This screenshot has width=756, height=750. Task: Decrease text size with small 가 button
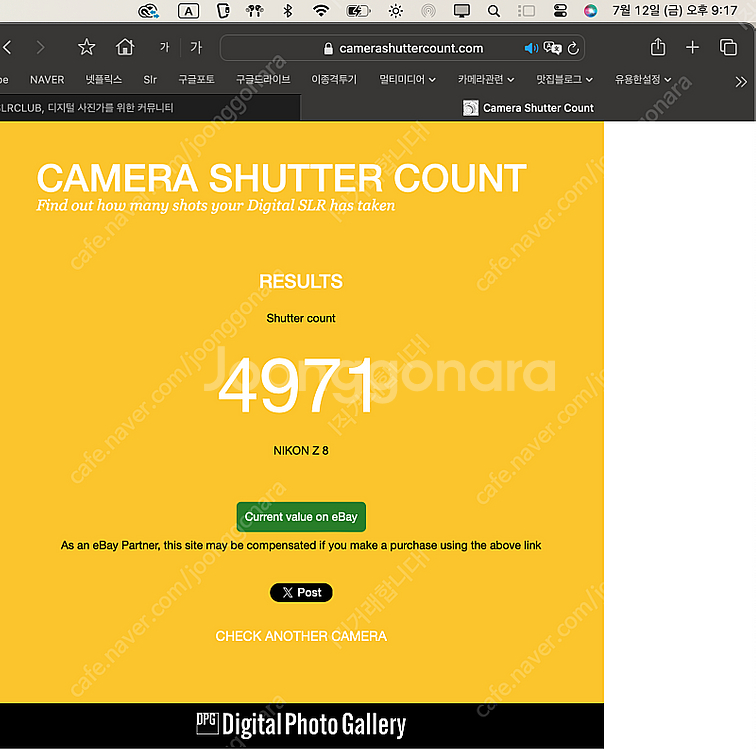pyautogui.click(x=165, y=47)
